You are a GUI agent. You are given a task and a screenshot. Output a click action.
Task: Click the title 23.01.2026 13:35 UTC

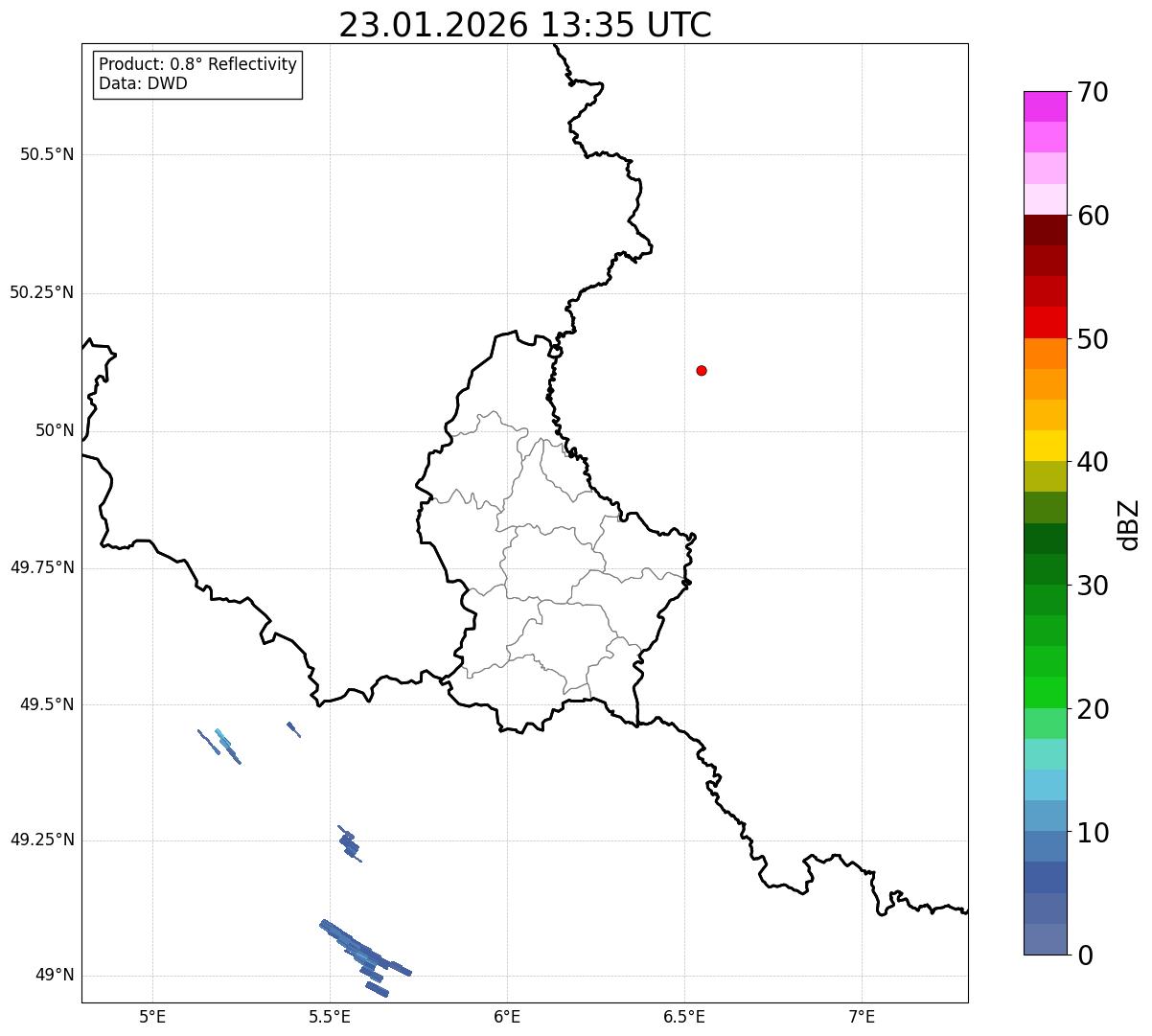point(525,25)
